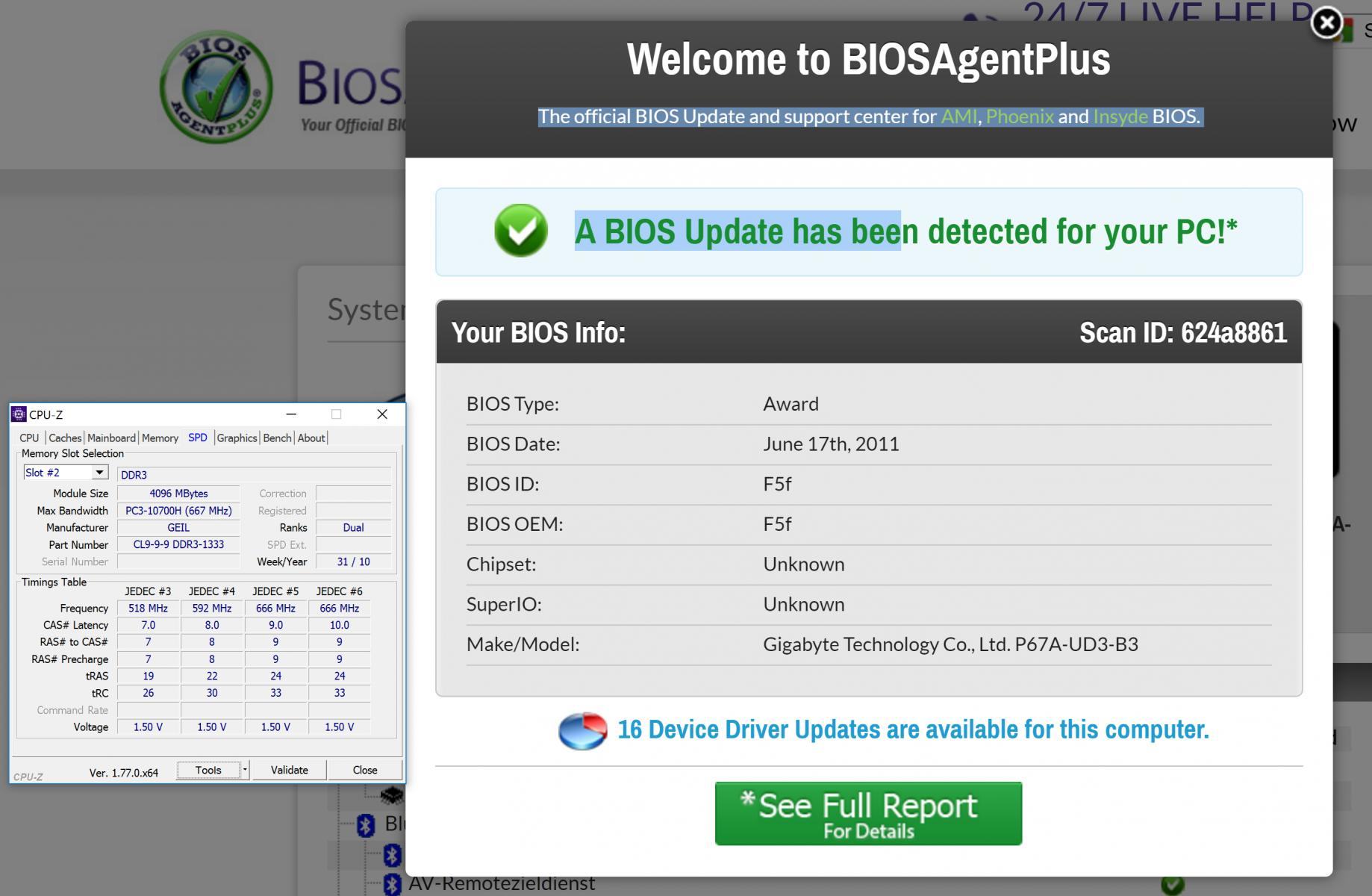Click the BIOS Date June 17th, 2011 value
The width and height of the screenshot is (1372, 896).
tap(831, 444)
